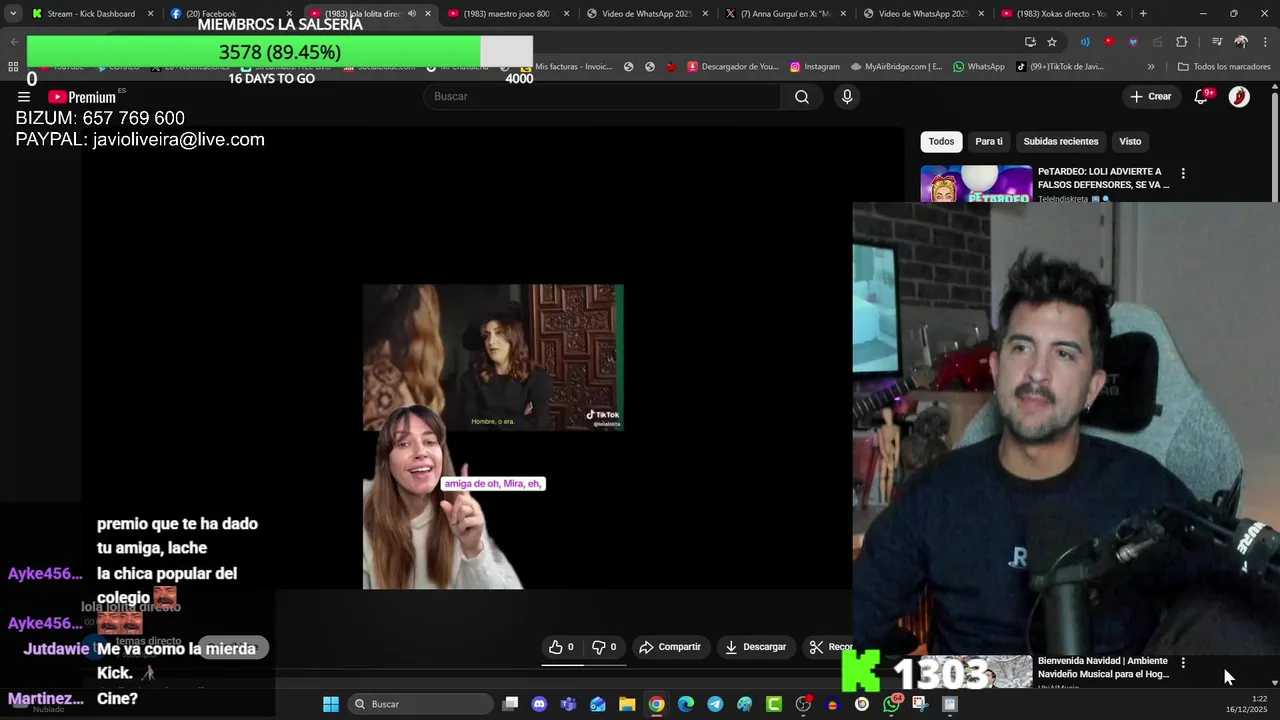Open options for Bienvenida Navidad video

click(x=1183, y=662)
